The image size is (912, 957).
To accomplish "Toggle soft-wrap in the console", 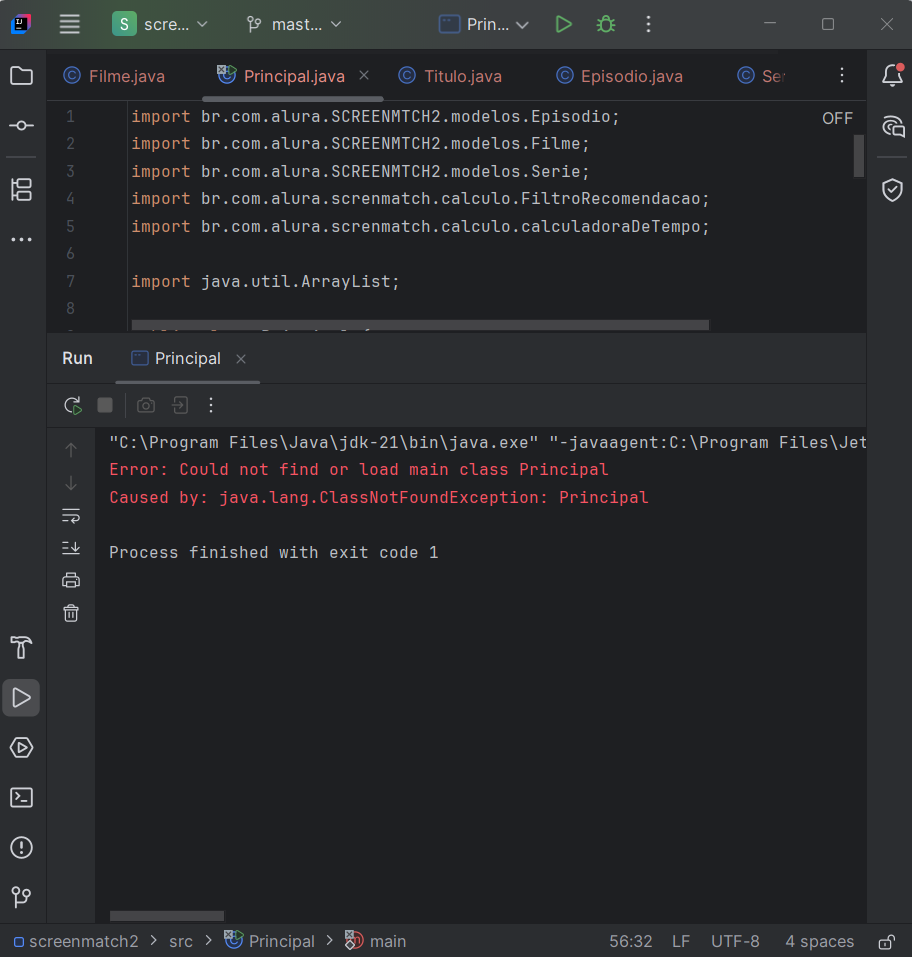I will coord(71,516).
